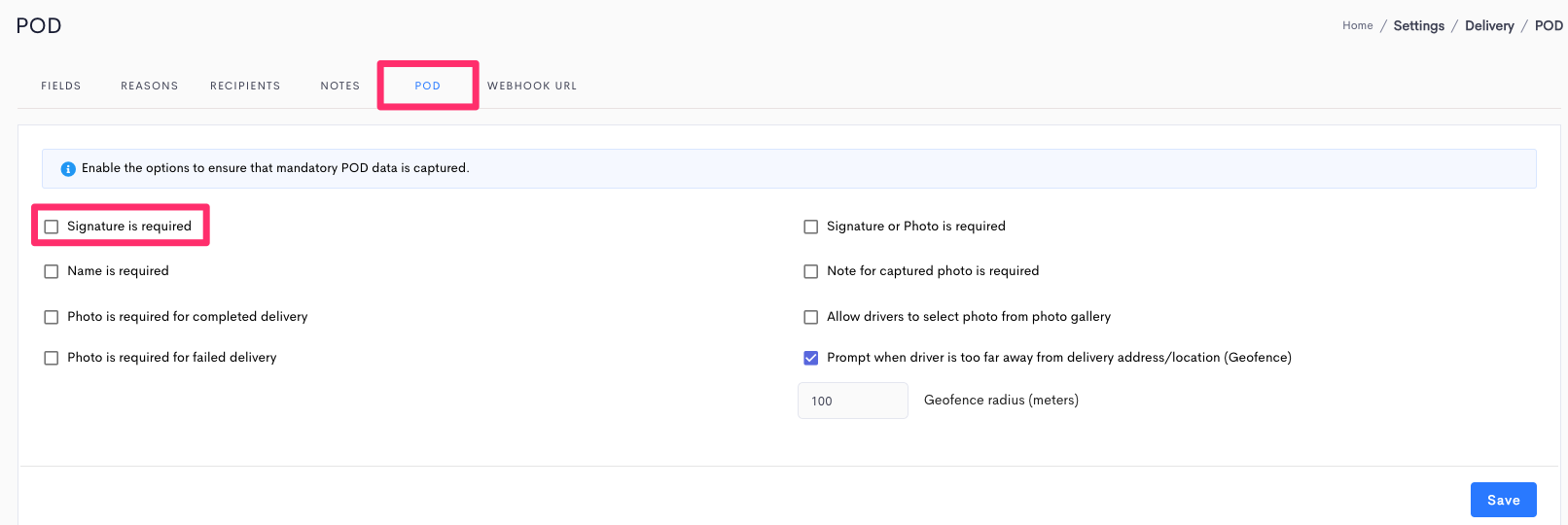This screenshot has height=525, width=1568.
Task: Enable Signature is required checkbox
Action: (52, 227)
